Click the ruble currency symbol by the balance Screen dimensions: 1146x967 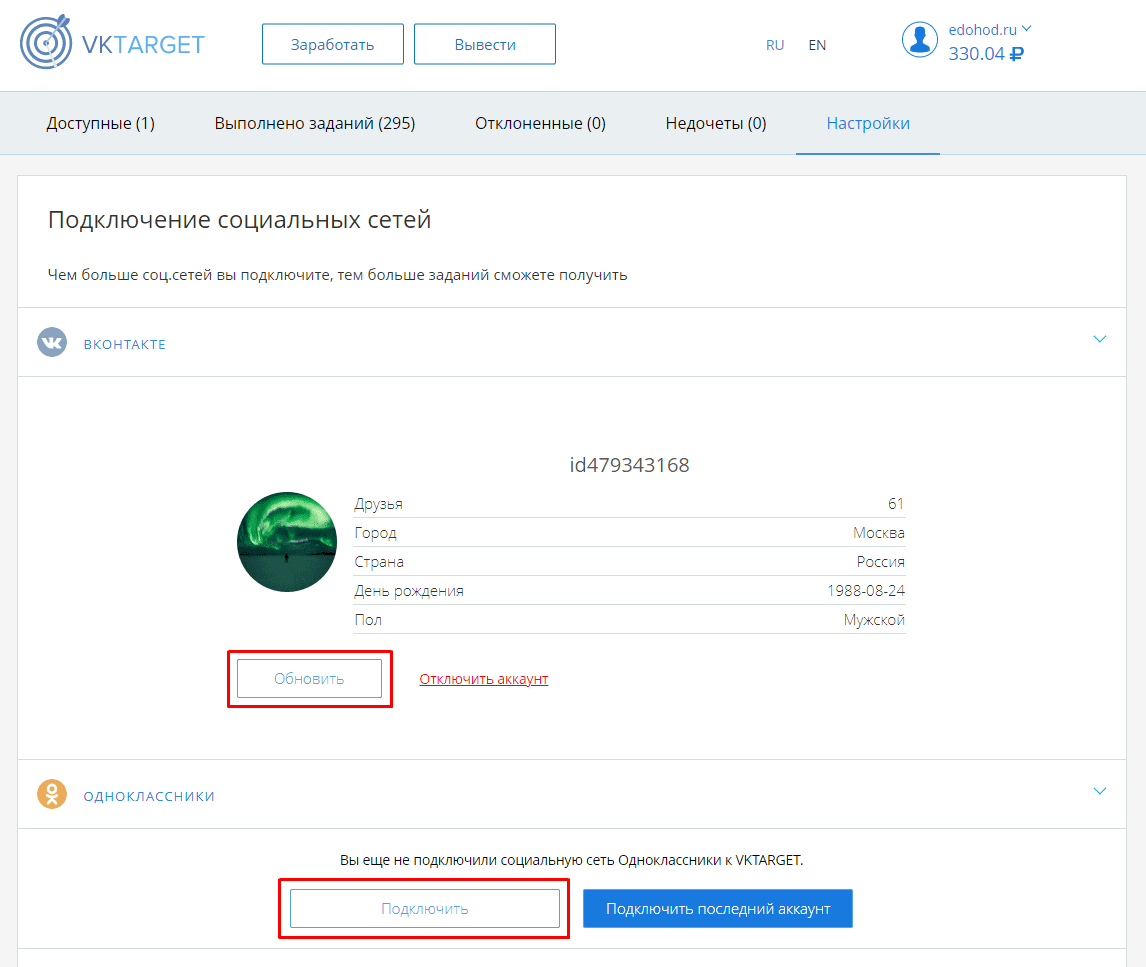point(1017,54)
